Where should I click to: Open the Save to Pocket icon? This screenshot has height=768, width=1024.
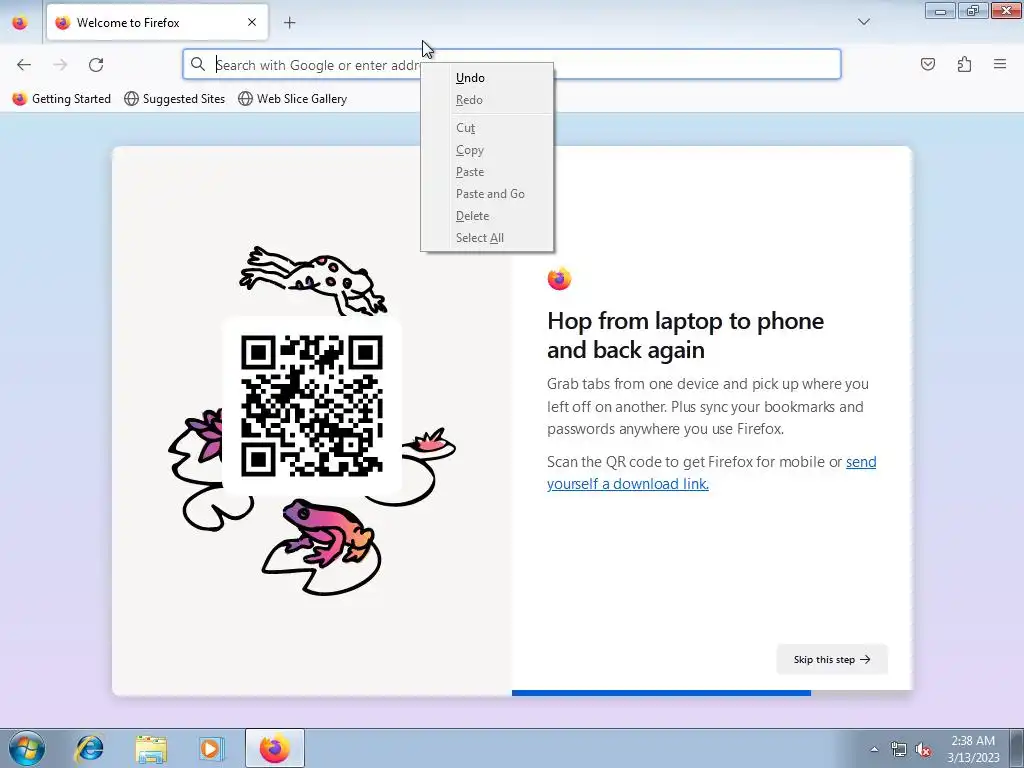(x=927, y=64)
